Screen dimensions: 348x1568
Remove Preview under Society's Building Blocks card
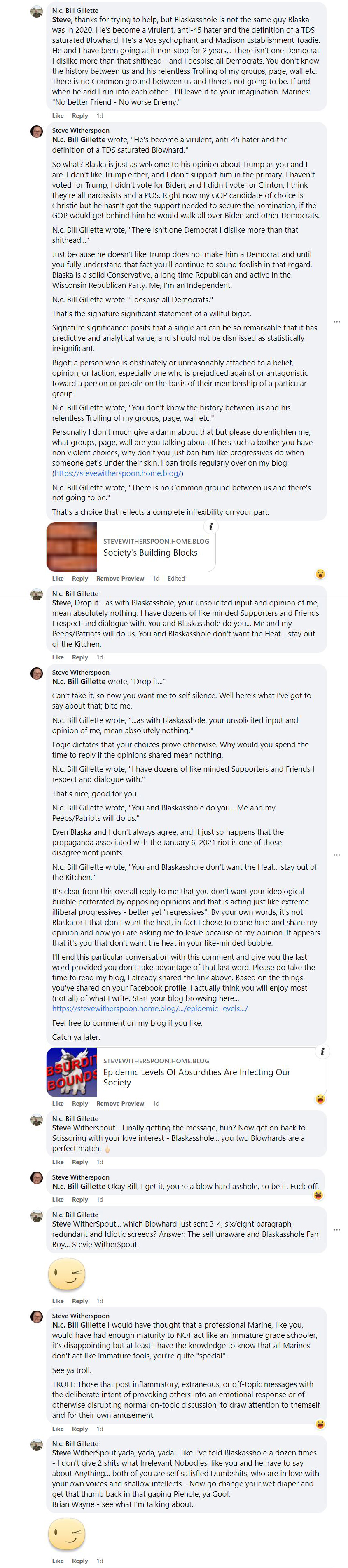coord(120,578)
